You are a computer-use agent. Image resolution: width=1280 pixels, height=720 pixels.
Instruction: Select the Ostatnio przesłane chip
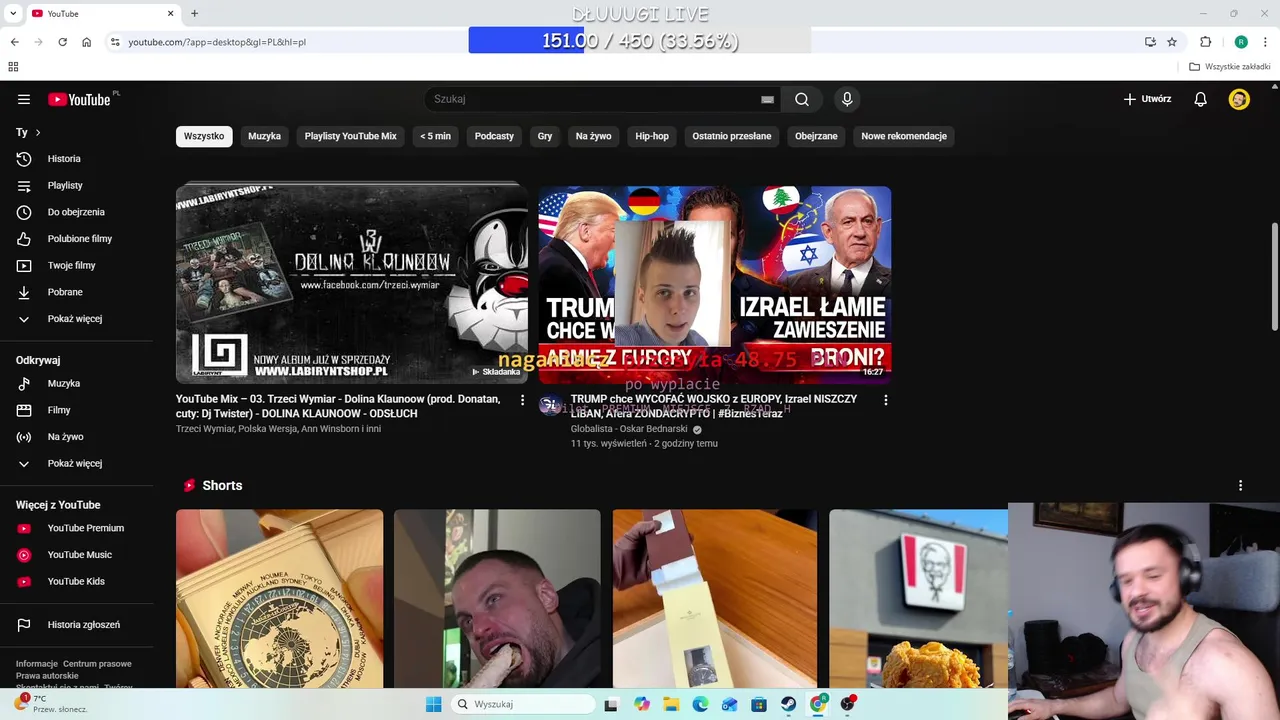732,136
